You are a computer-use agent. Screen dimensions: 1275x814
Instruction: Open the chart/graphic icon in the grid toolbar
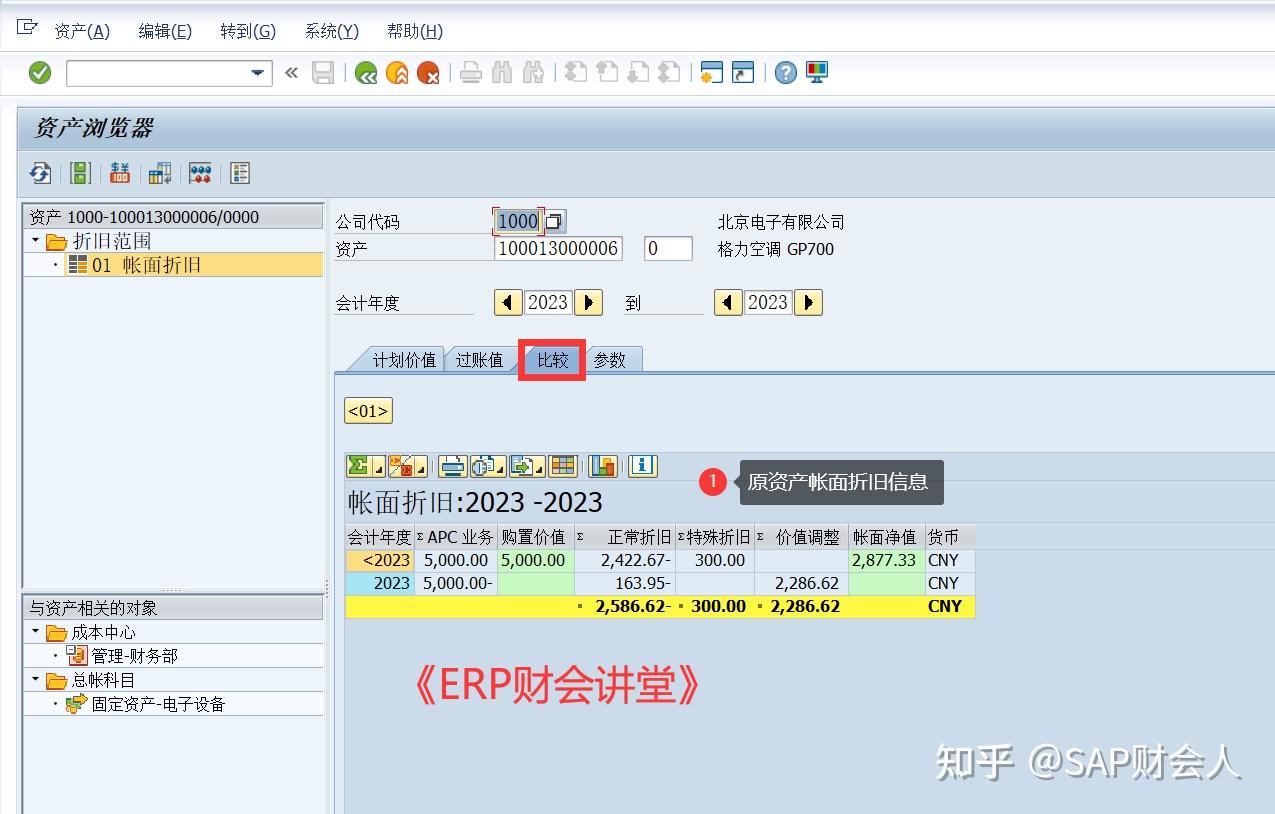pyautogui.click(x=602, y=466)
